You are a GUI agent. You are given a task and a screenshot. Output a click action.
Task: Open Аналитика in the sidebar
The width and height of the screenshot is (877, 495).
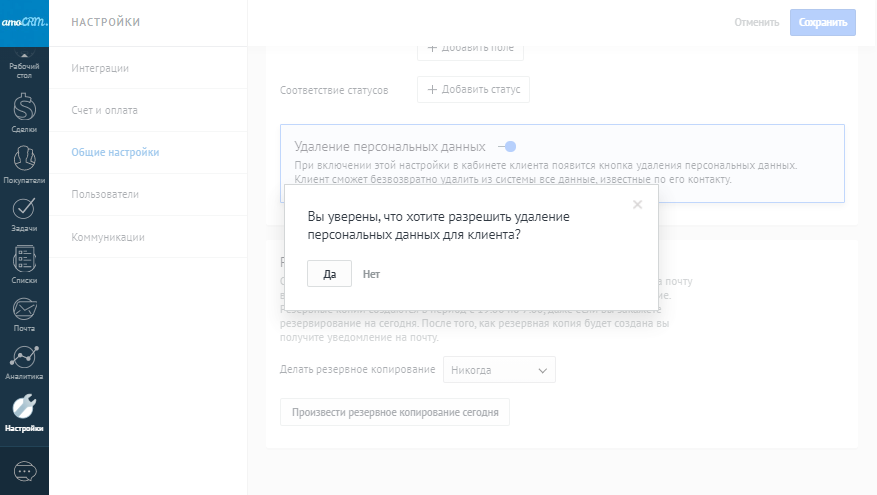(x=24, y=362)
